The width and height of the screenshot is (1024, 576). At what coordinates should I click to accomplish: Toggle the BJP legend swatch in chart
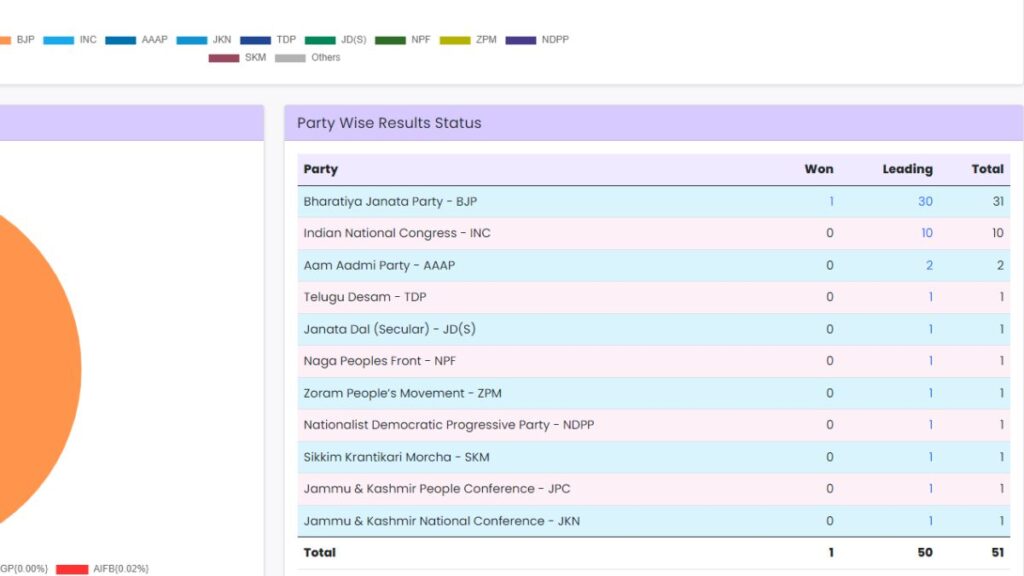point(4,40)
